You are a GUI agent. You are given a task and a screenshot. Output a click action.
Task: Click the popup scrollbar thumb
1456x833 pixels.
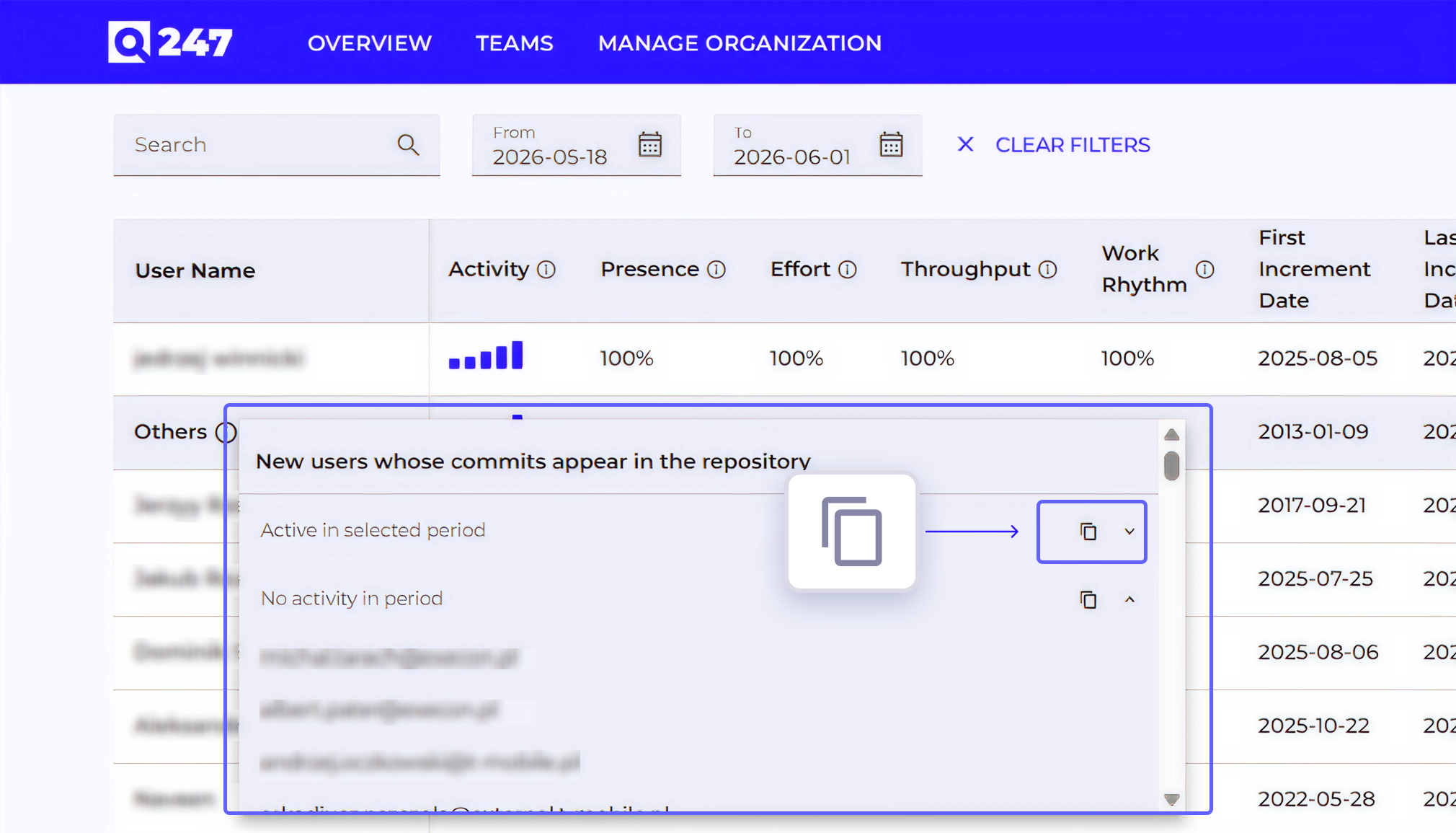1171,465
